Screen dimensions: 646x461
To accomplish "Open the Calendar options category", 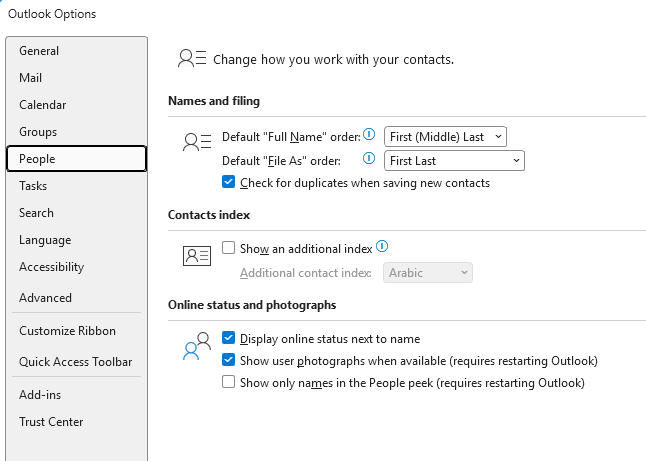I will tap(77, 105).
